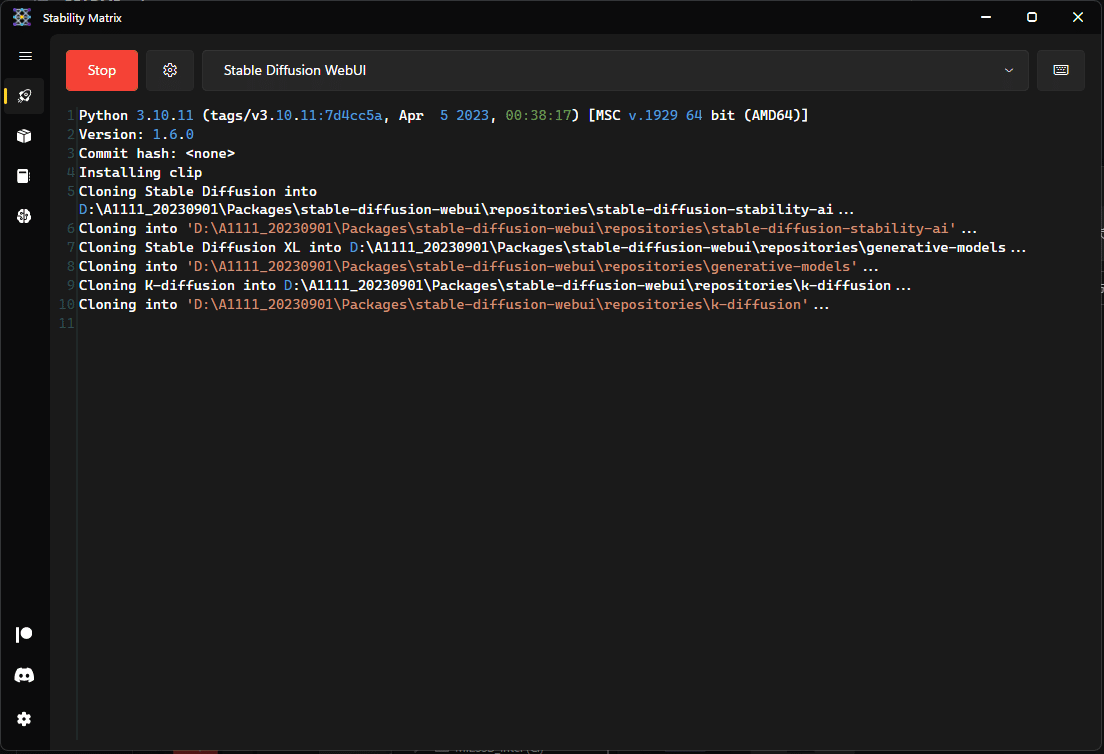Screen dimensions: 1104x754
Task: Stop the running package
Action: pos(101,70)
